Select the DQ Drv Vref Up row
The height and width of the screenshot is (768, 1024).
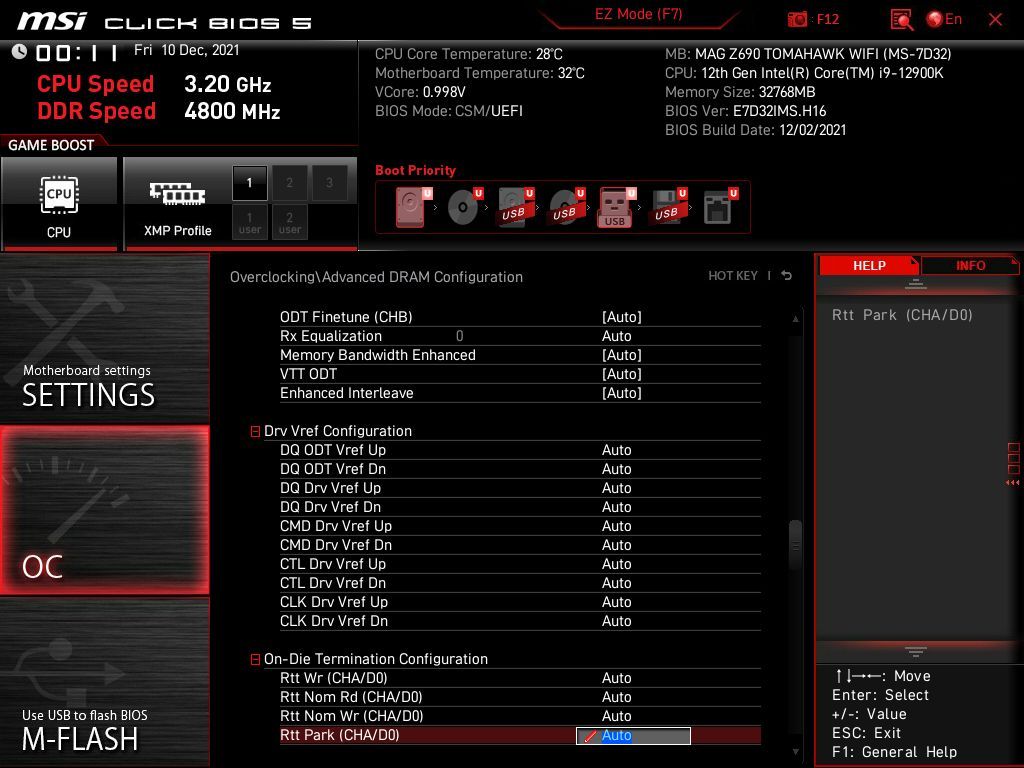520,488
